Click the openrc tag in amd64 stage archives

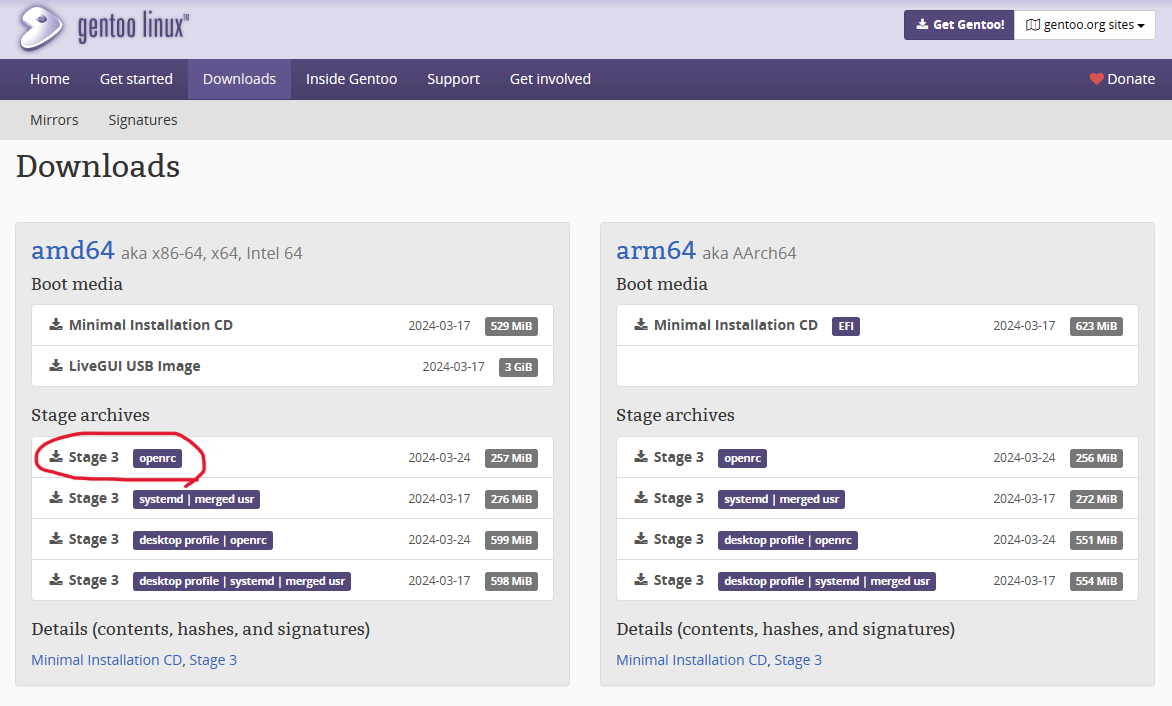pyautogui.click(x=158, y=458)
